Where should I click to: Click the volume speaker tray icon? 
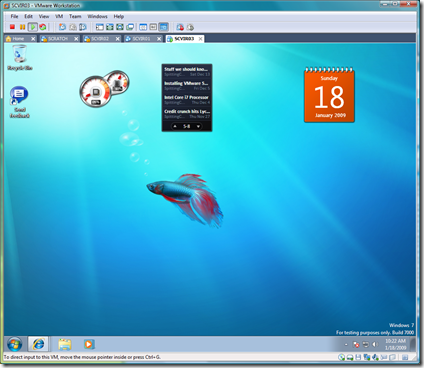(x=375, y=344)
